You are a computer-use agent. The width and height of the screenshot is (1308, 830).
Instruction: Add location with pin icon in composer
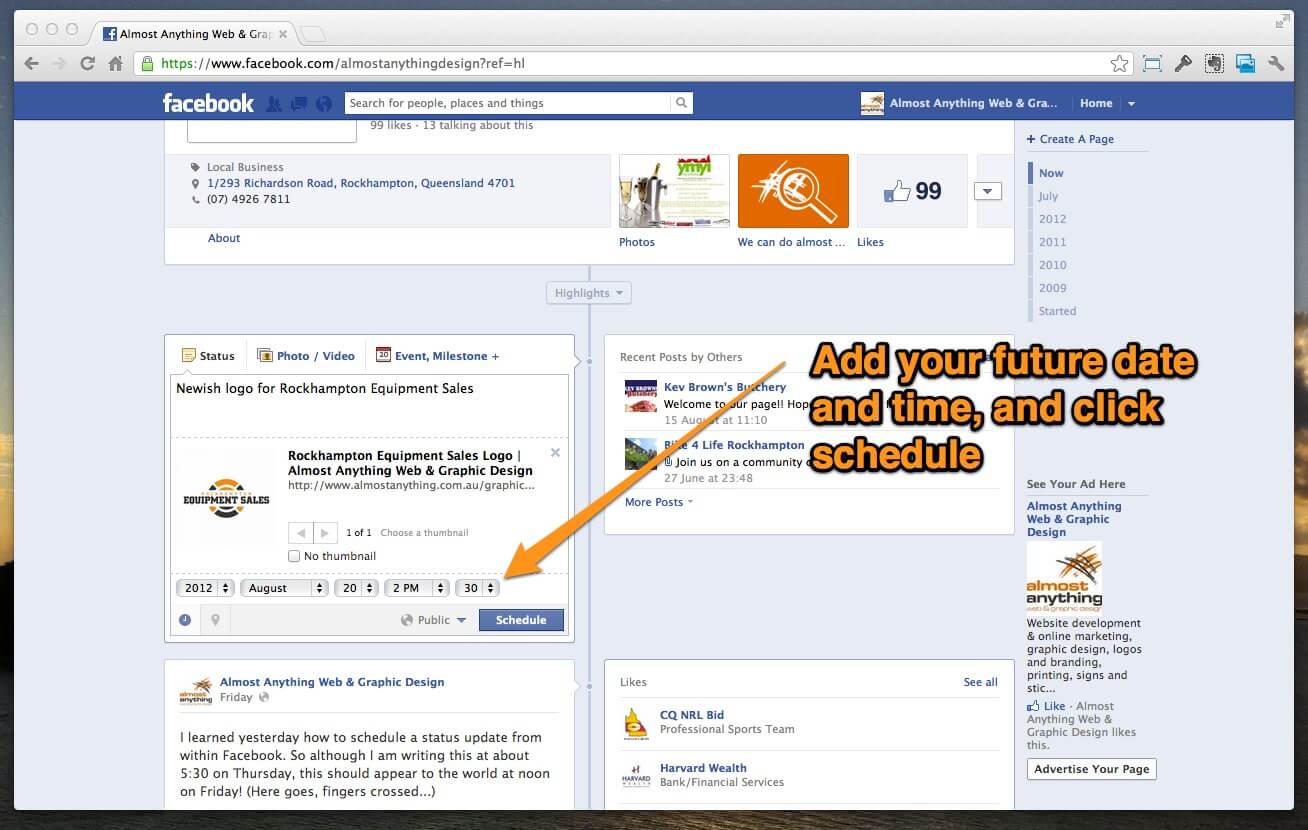click(x=215, y=620)
